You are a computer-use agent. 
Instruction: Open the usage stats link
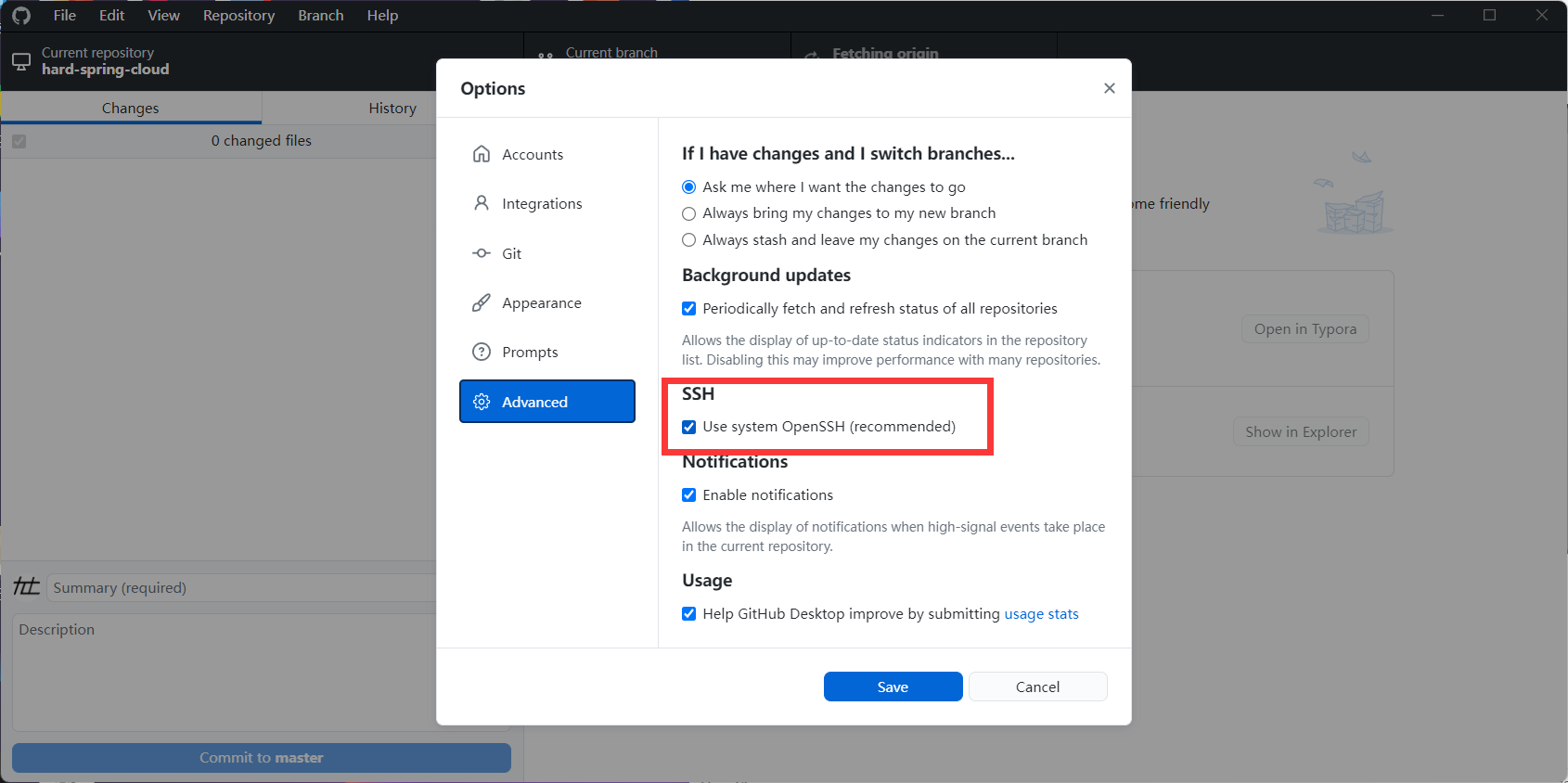pos(1041,614)
